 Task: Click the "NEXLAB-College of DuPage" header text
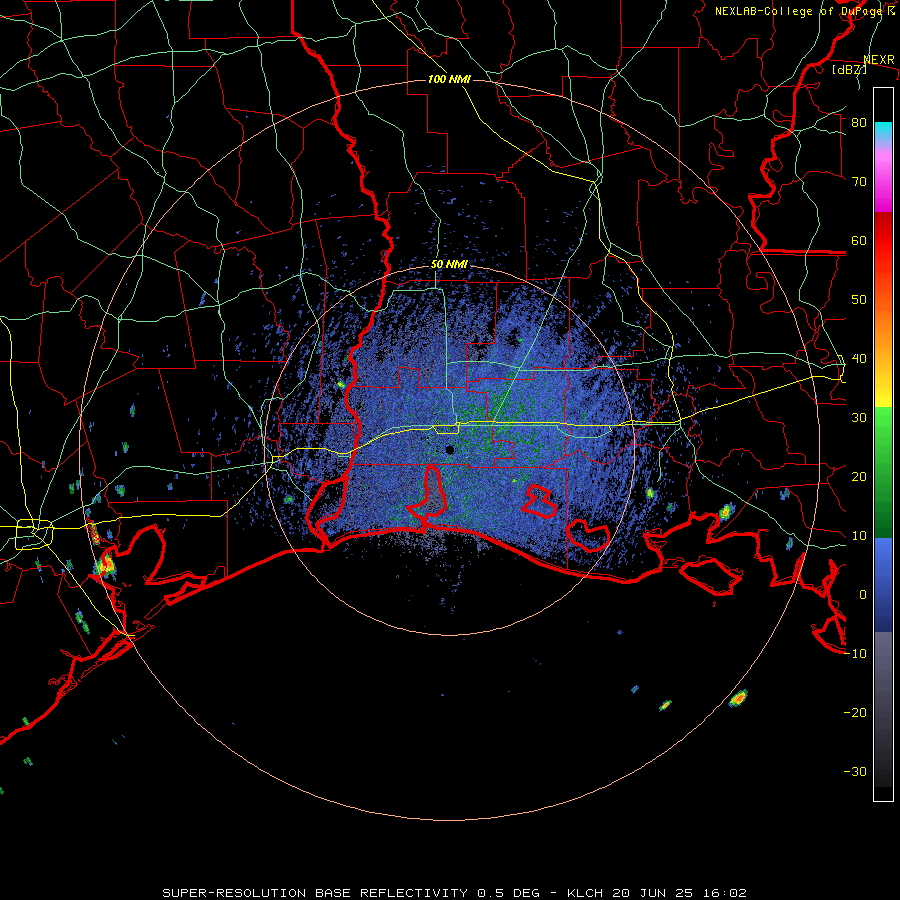point(800,11)
